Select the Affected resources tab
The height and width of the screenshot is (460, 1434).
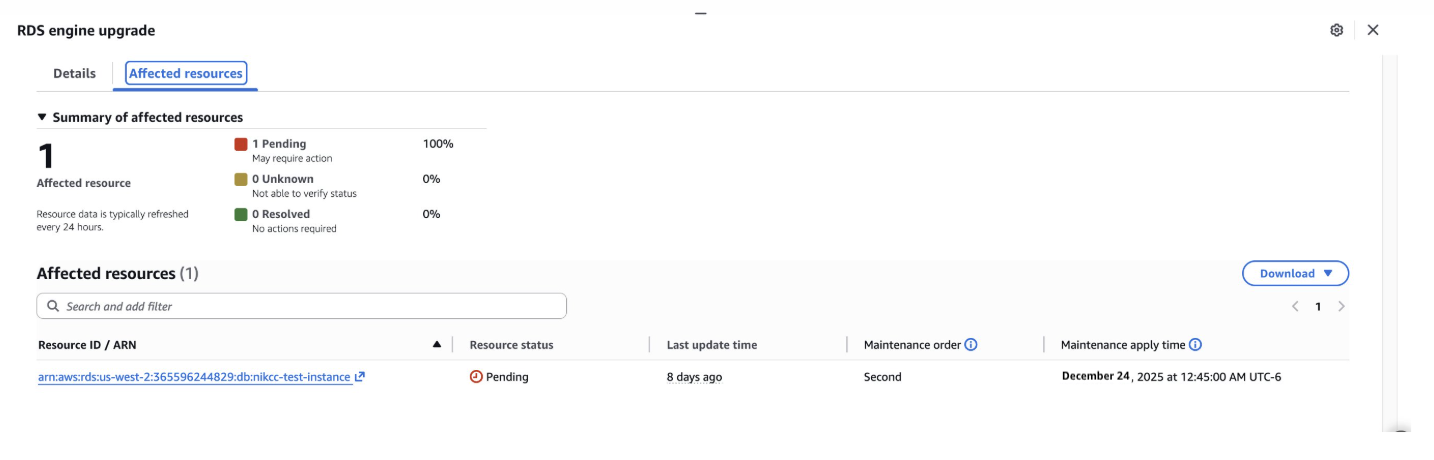(x=186, y=73)
